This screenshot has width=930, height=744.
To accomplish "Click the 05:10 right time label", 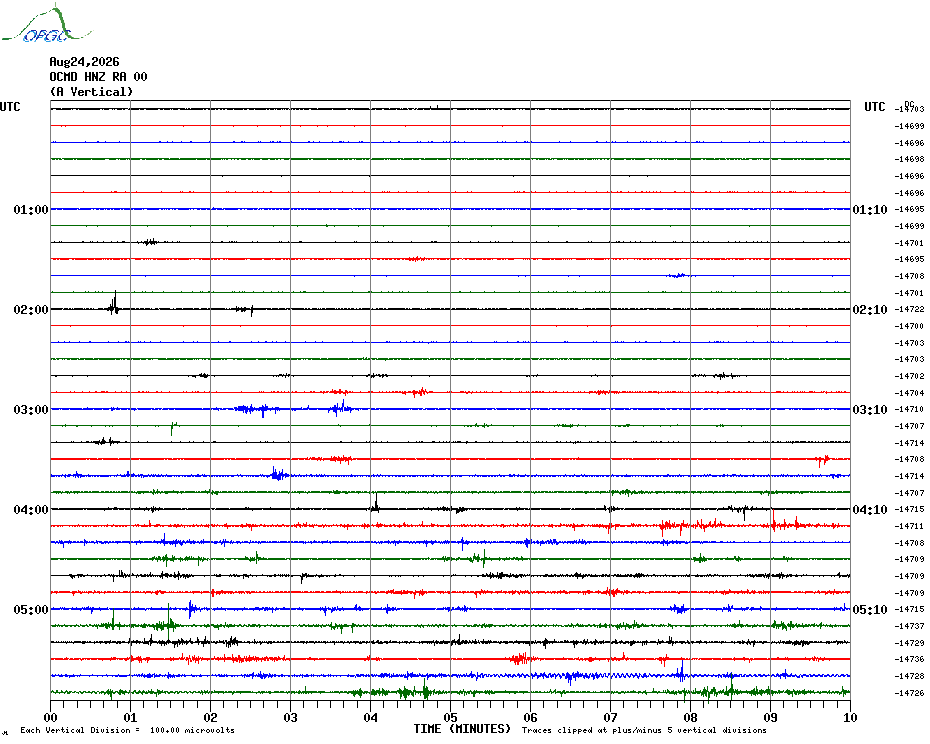I will [870, 610].
